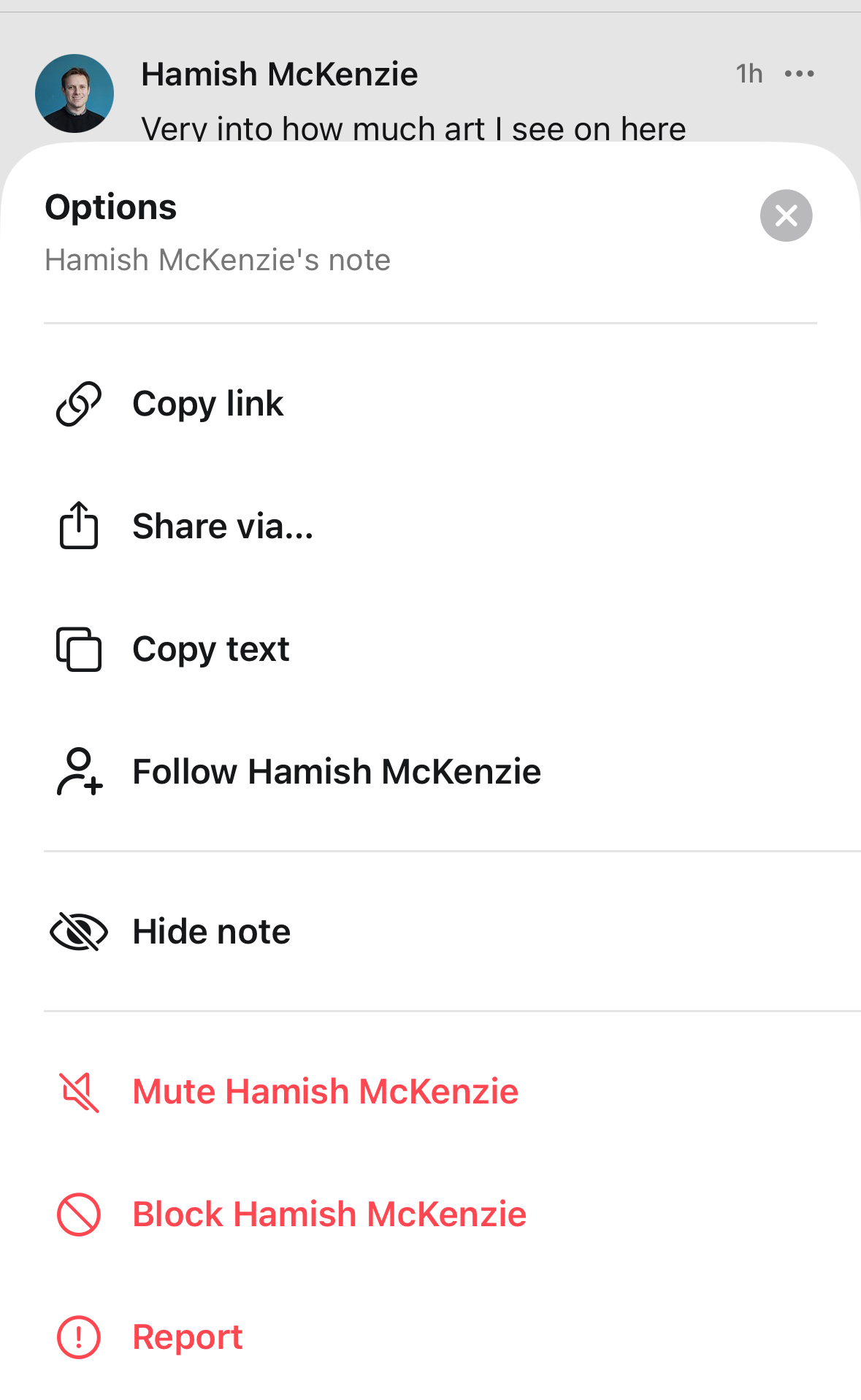Follow Hamish McKenzie
Viewport: 861px width, 1400px height.
coord(430,771)
